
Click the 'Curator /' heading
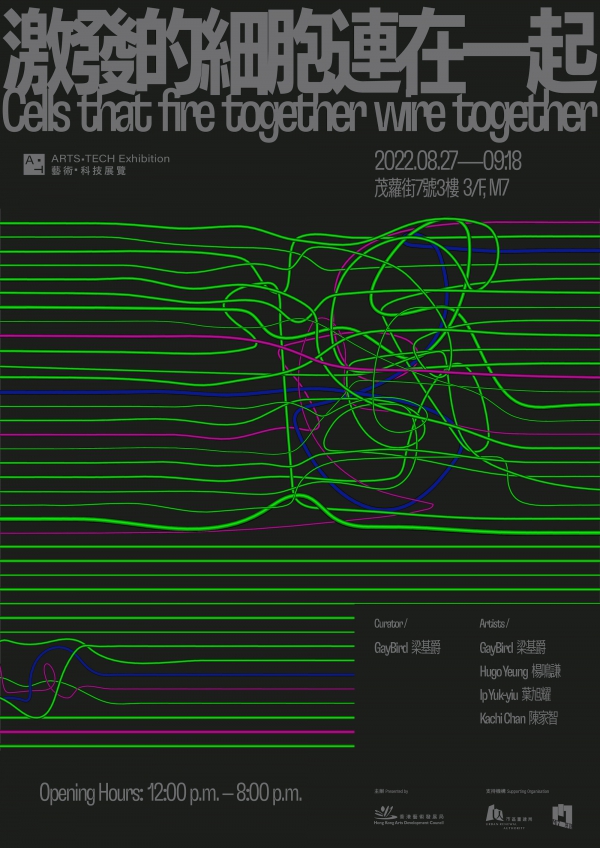pos(390,622)
